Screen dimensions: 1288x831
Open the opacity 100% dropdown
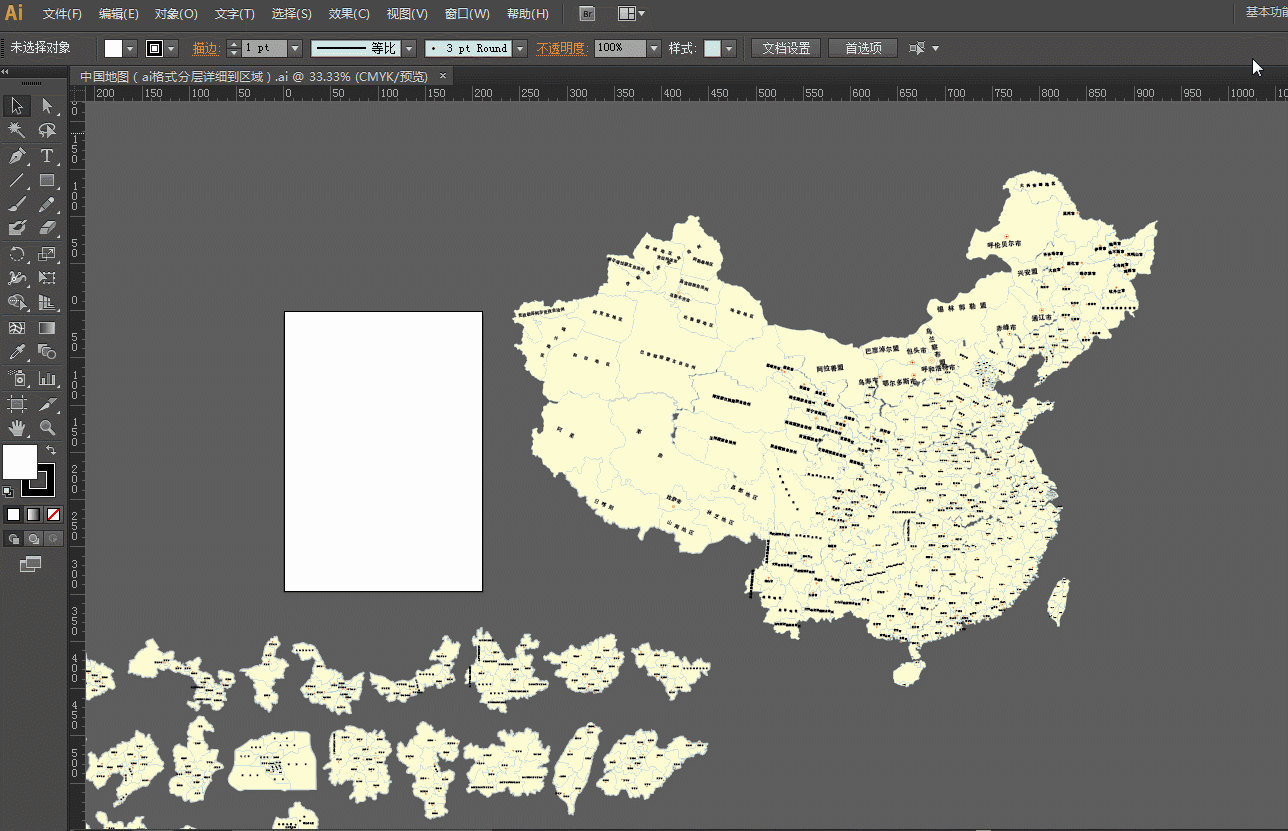click(x=654, y=48)
